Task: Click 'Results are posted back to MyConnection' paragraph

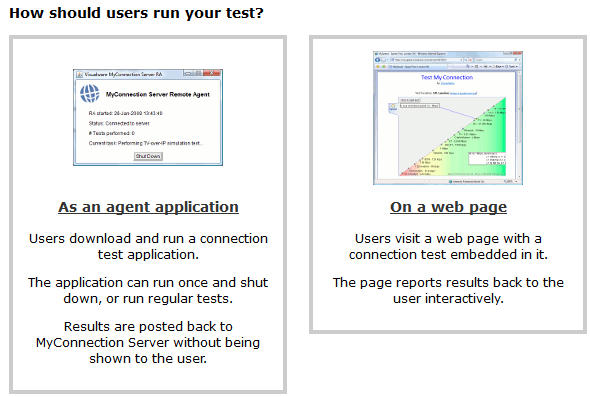Action: pos(148,342)
